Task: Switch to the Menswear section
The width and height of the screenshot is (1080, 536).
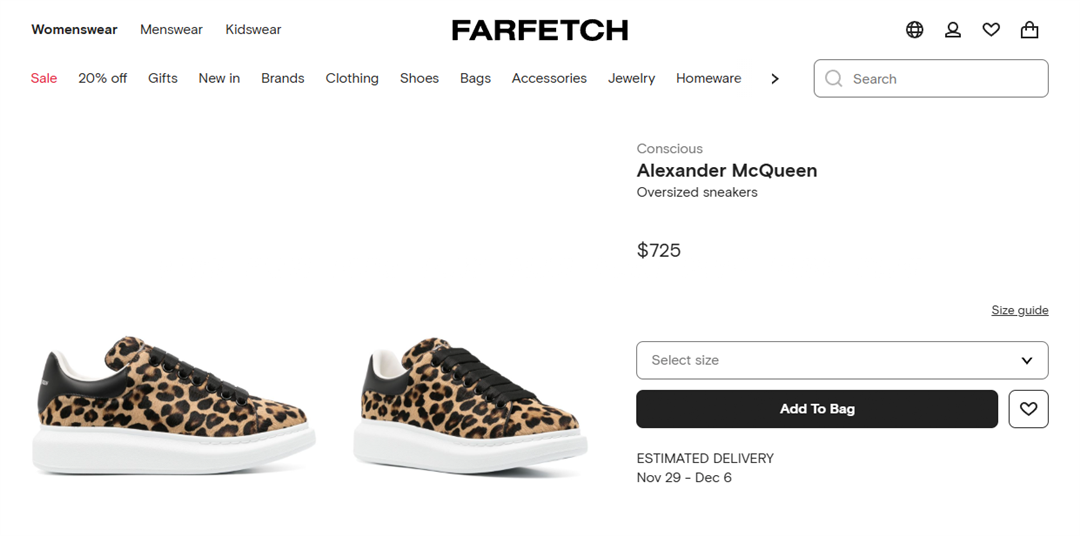Action: click(171, 30)
